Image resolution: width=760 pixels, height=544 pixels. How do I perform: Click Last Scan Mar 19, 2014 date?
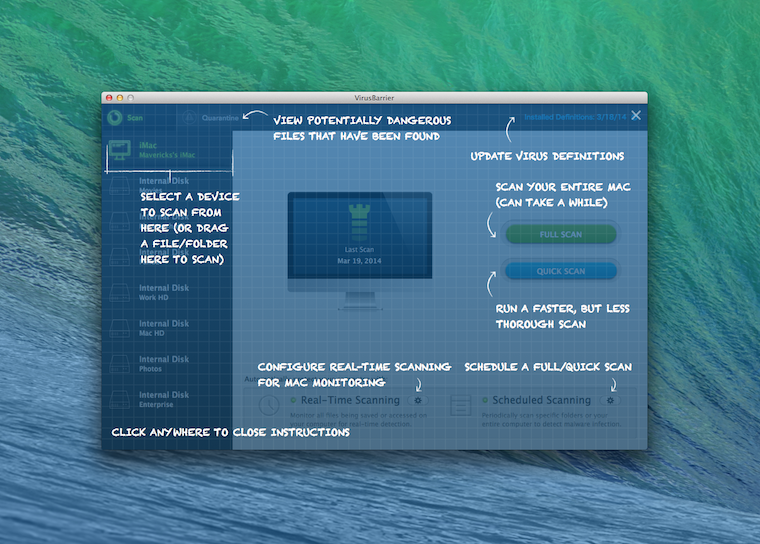pos(359,261)
